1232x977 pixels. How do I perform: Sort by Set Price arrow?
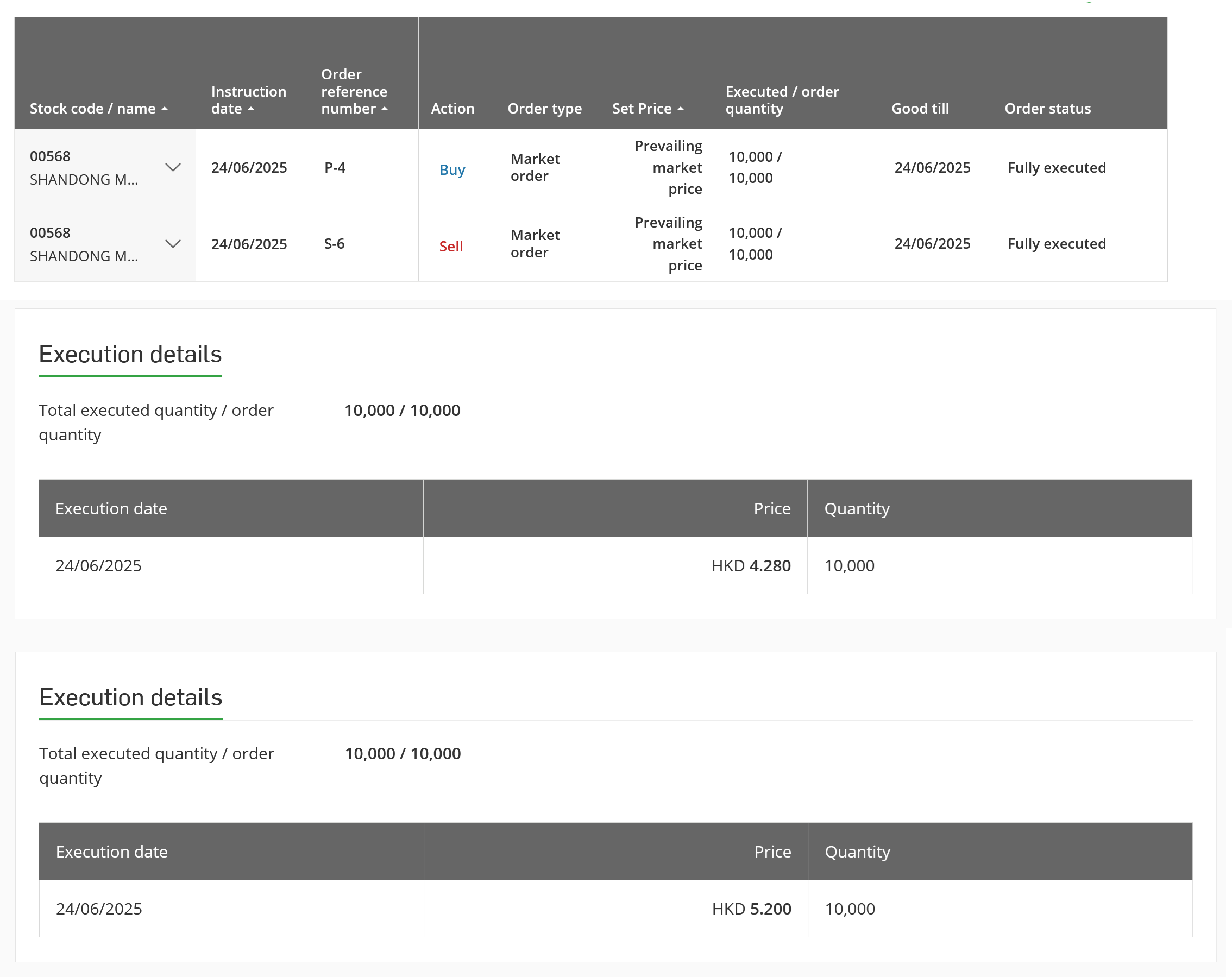pyautogui.click(x=681, y=109)
